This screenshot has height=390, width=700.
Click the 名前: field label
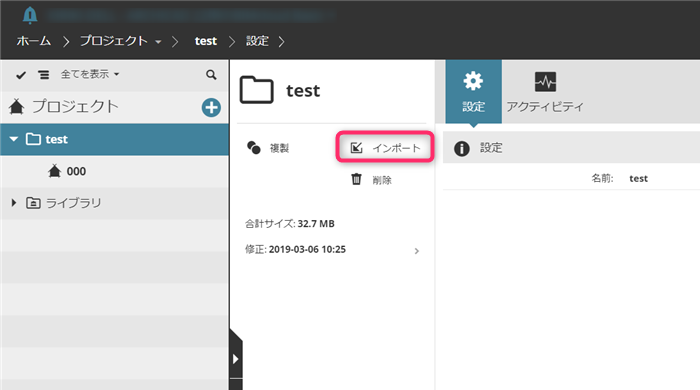(602, 178)
